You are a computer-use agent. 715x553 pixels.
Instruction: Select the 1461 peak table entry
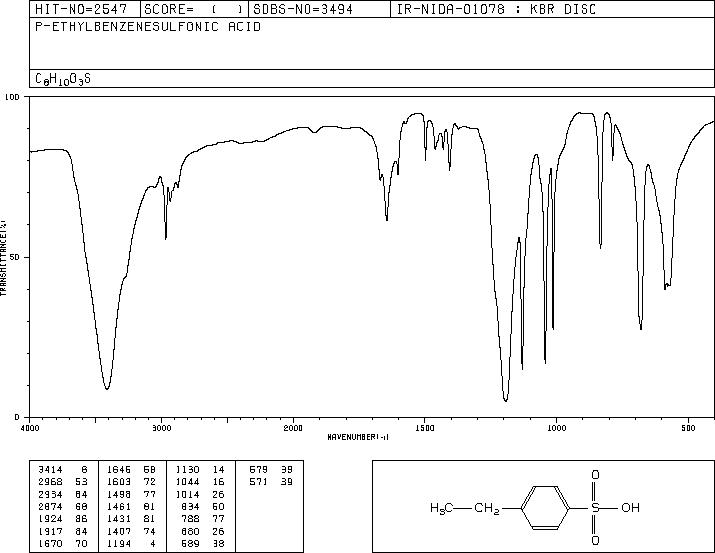(x=131, y=506)
